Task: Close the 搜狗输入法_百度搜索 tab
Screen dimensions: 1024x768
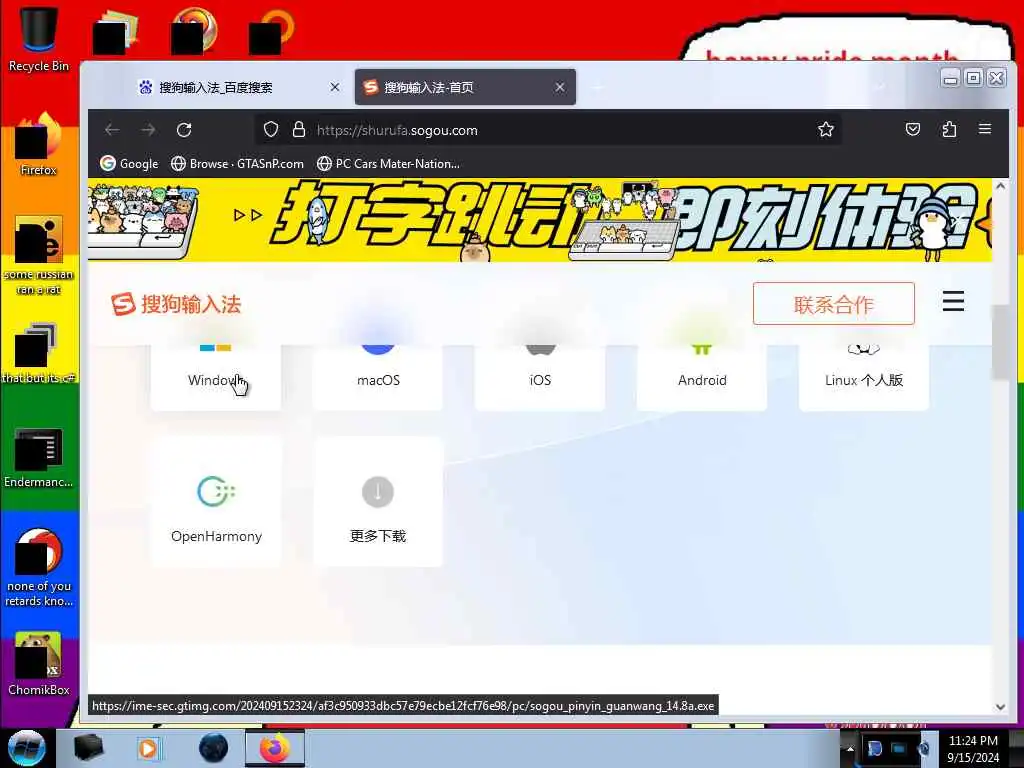Action: coord(334,87)
